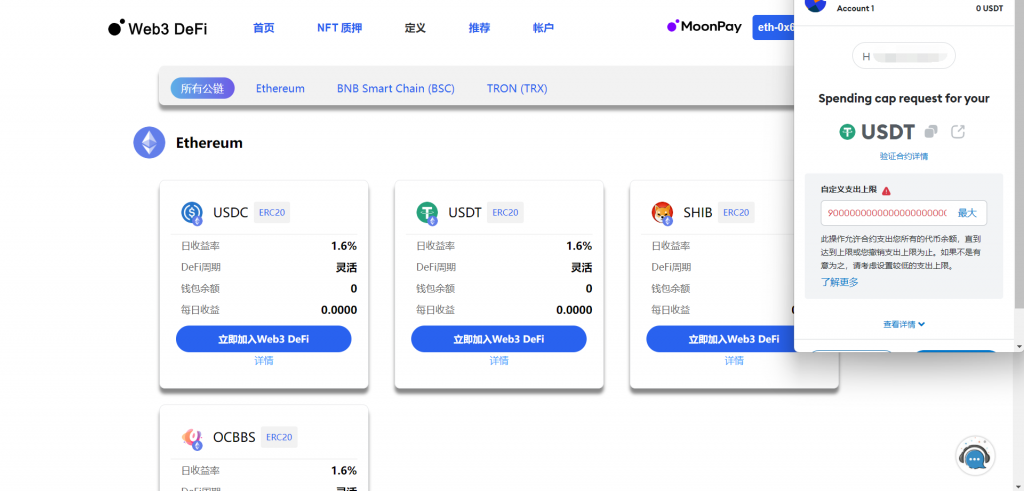
Task: Click USDT DeFi周期 value 灵活
Action: [582, 267]
